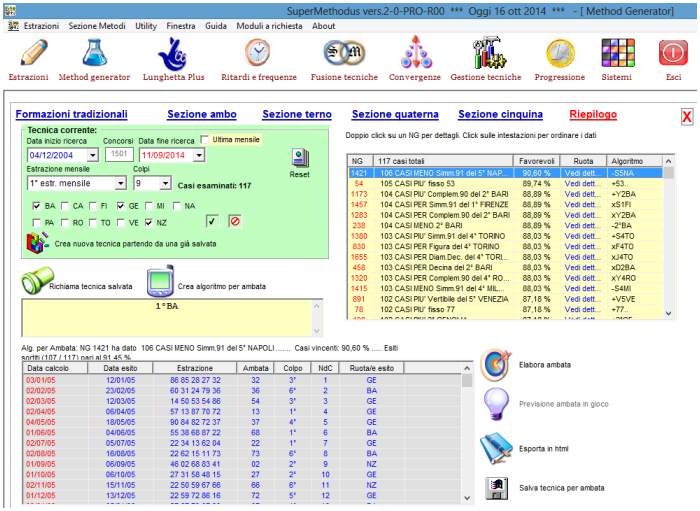Click the Concorsi field showing 1501
Screen dimensions: 700x511
point(119,154)
